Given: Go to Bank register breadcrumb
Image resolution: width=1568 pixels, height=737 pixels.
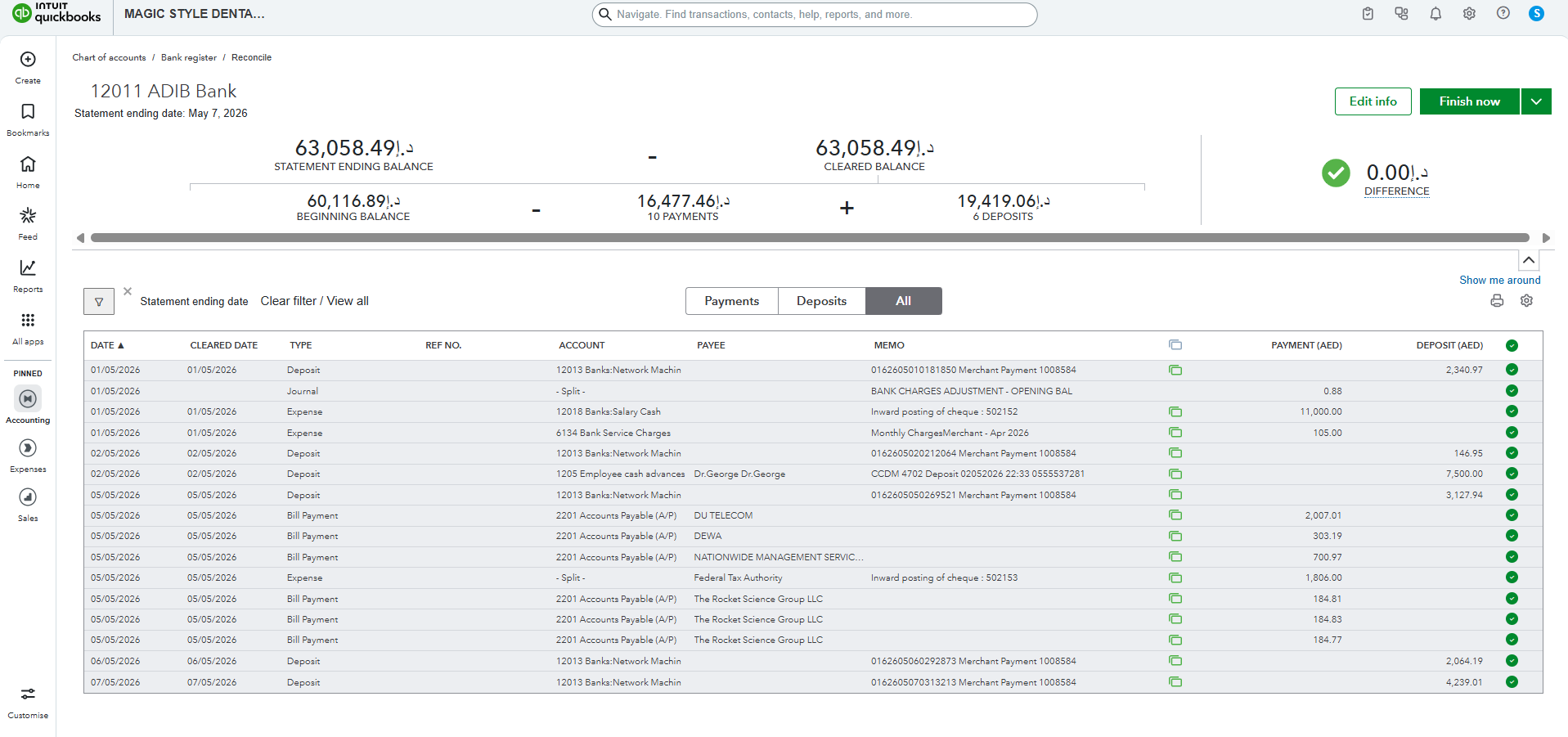Looking at the screenshot, I should click(189, 57).
